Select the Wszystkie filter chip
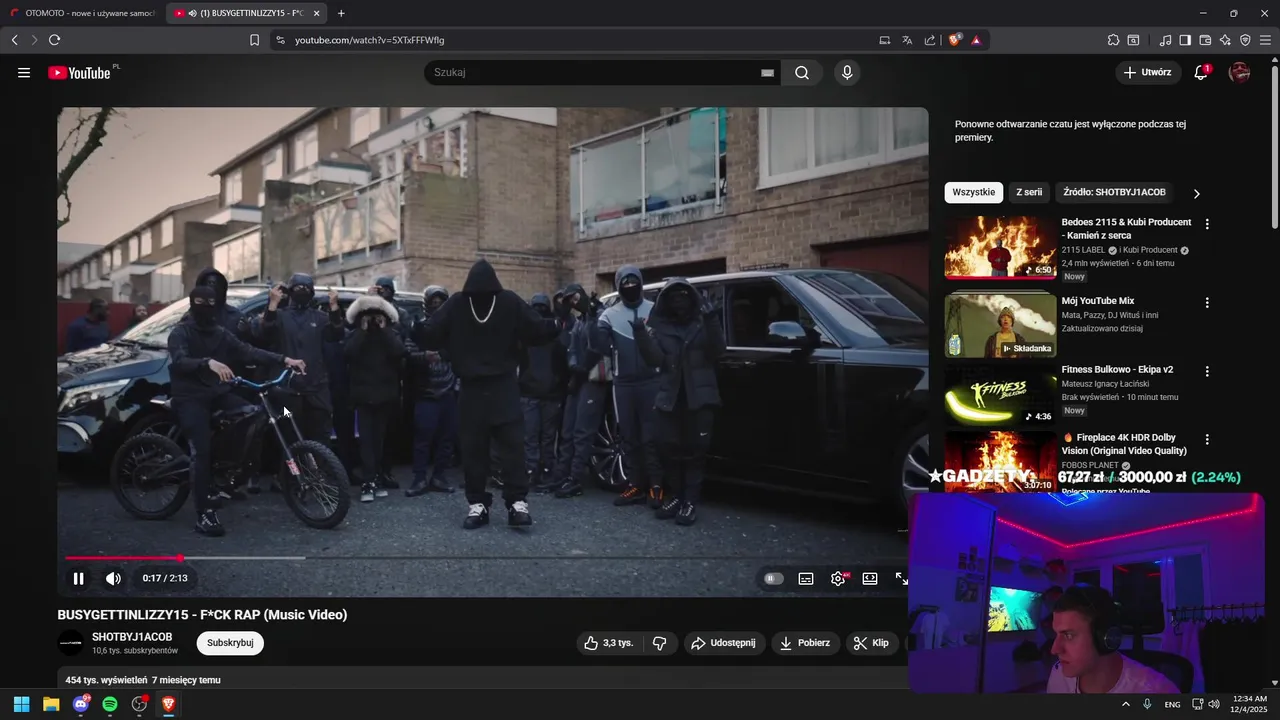The width and height of the screenshot is (1280, 720). click(x=973, y=192)
